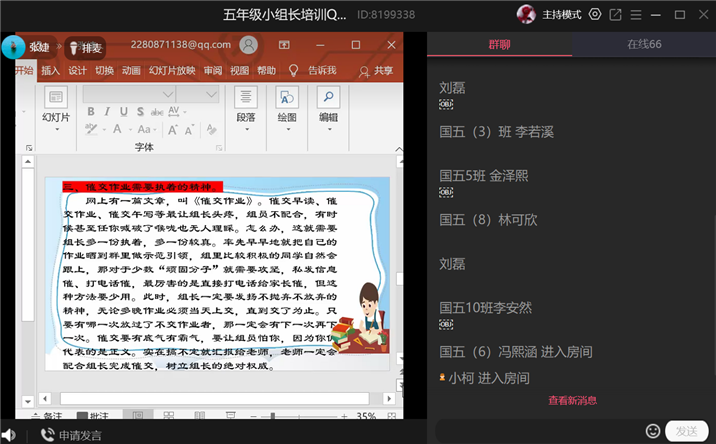Click 申请发言 button
The width and height of the screenshot is (716, 444).
(71, 435)
